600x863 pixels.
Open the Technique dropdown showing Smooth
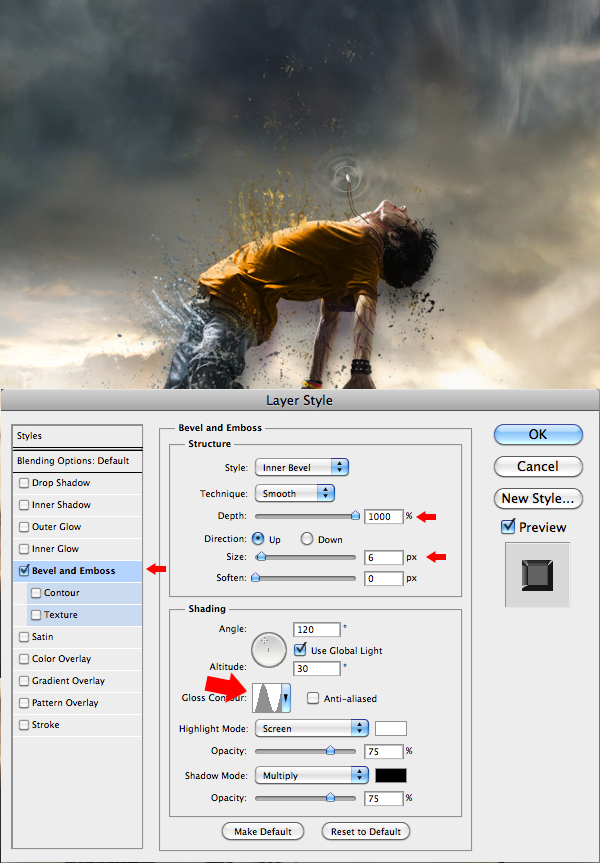tap(294, 493)
